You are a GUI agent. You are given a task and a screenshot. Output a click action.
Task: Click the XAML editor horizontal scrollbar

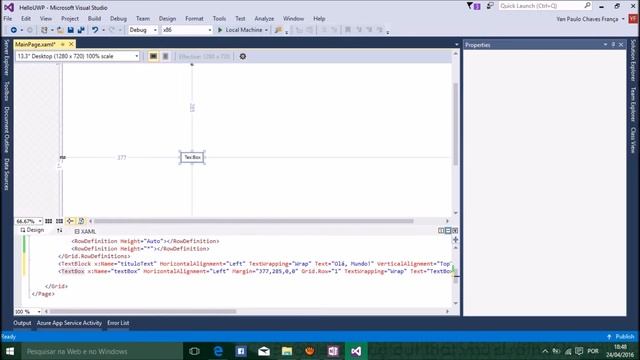[142, 311]
